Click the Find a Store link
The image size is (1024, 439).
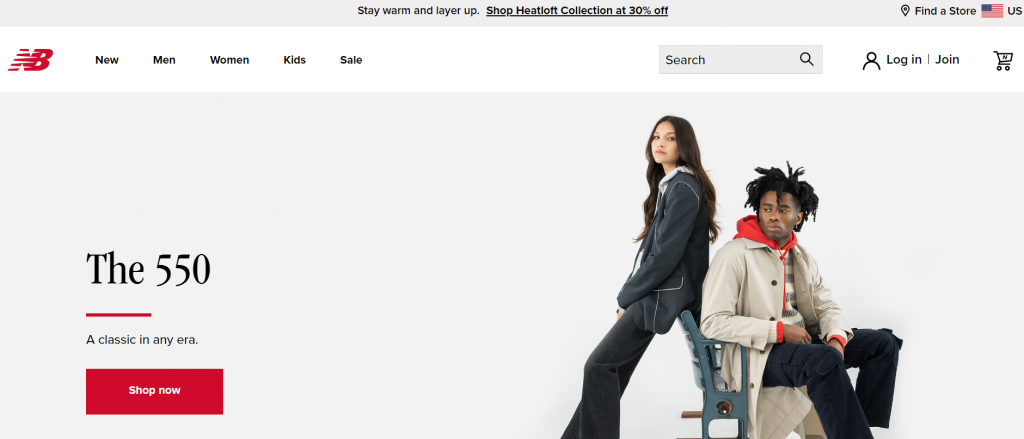point(945,10)
